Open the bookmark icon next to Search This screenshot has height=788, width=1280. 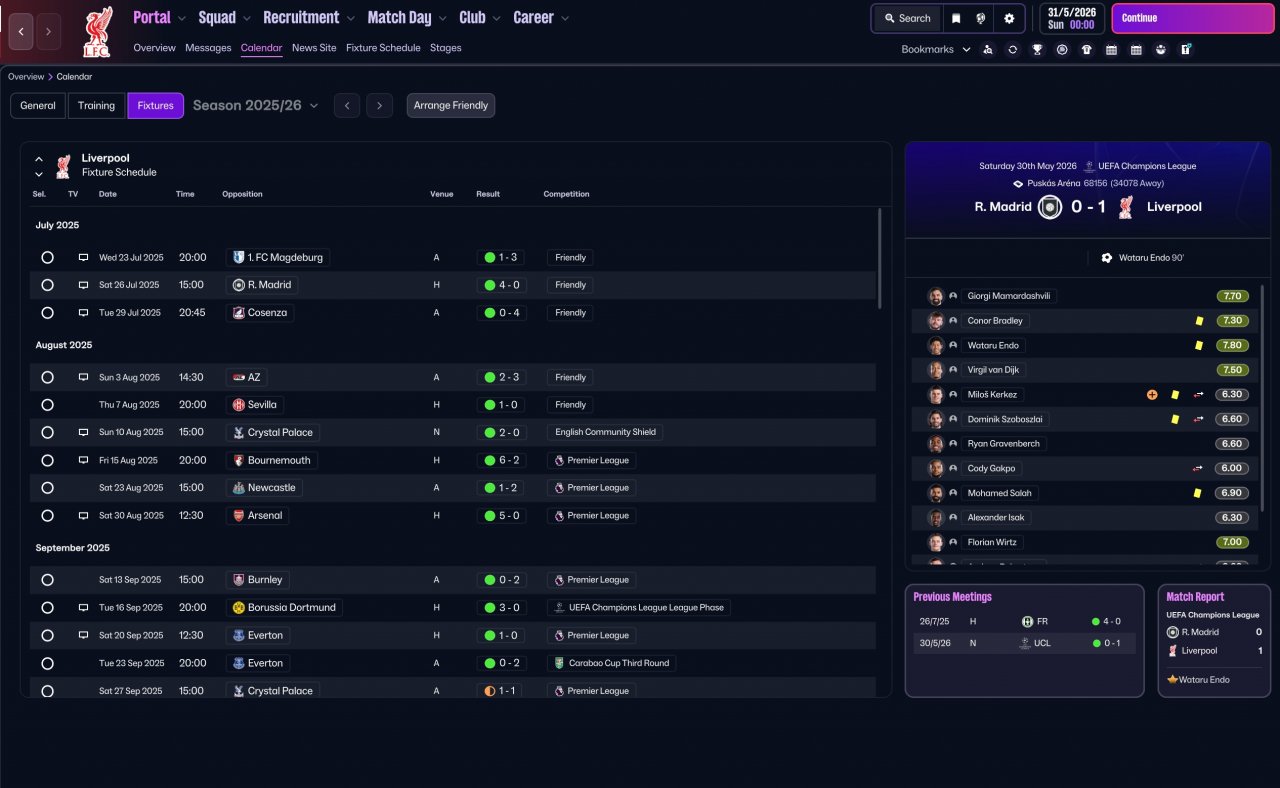pos(956,18)
